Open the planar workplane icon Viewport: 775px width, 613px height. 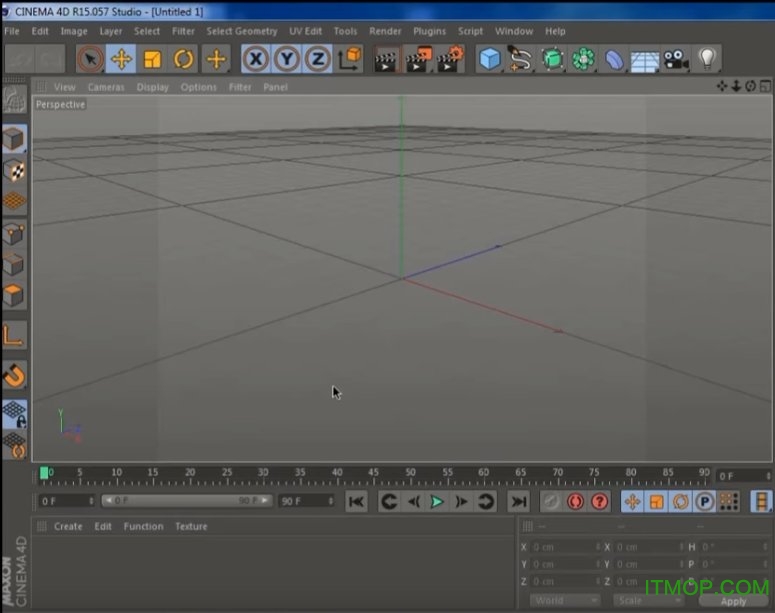tap(15, 445)
